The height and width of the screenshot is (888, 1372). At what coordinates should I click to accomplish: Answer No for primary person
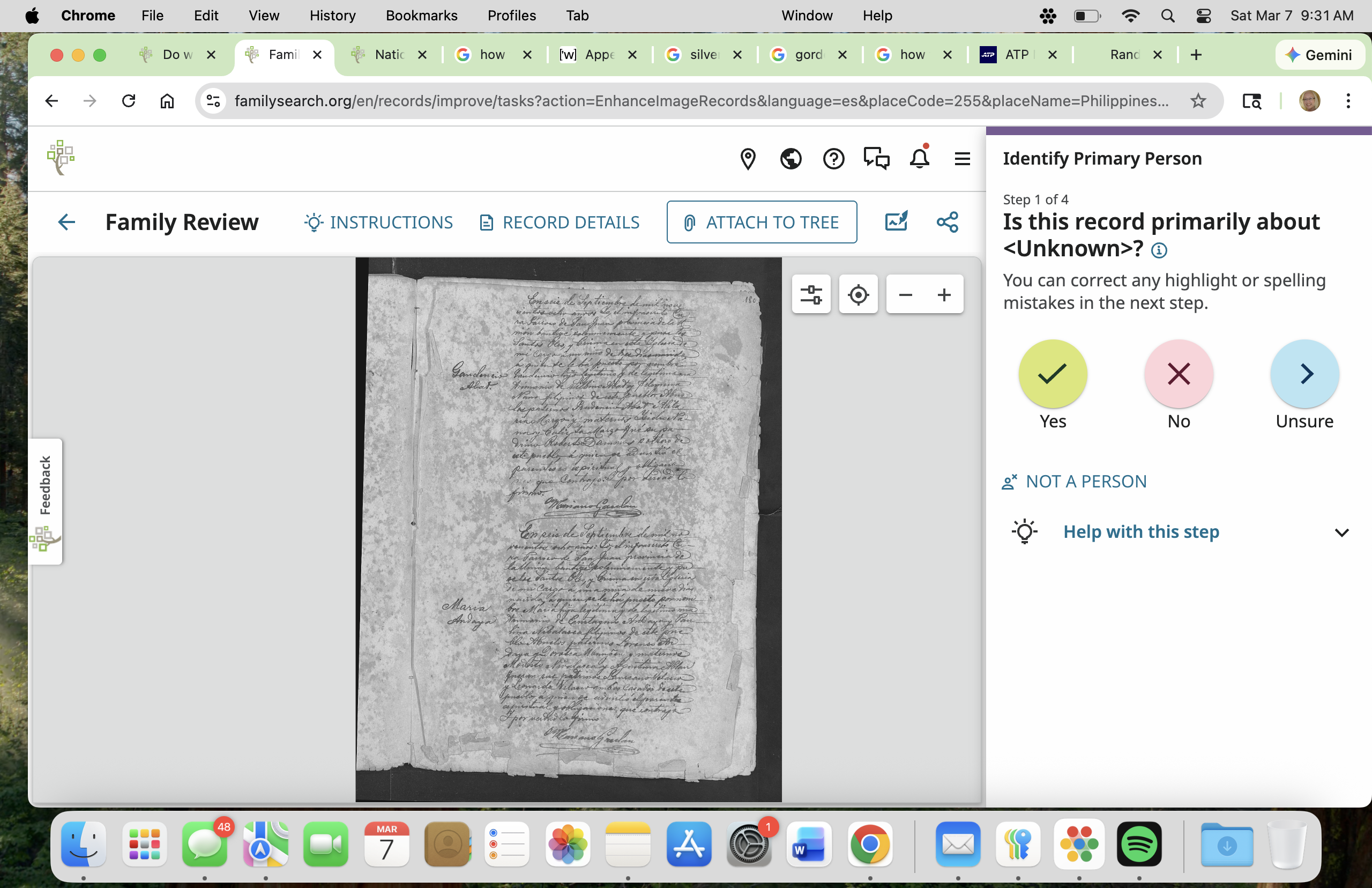click(x=1179, y=374)
